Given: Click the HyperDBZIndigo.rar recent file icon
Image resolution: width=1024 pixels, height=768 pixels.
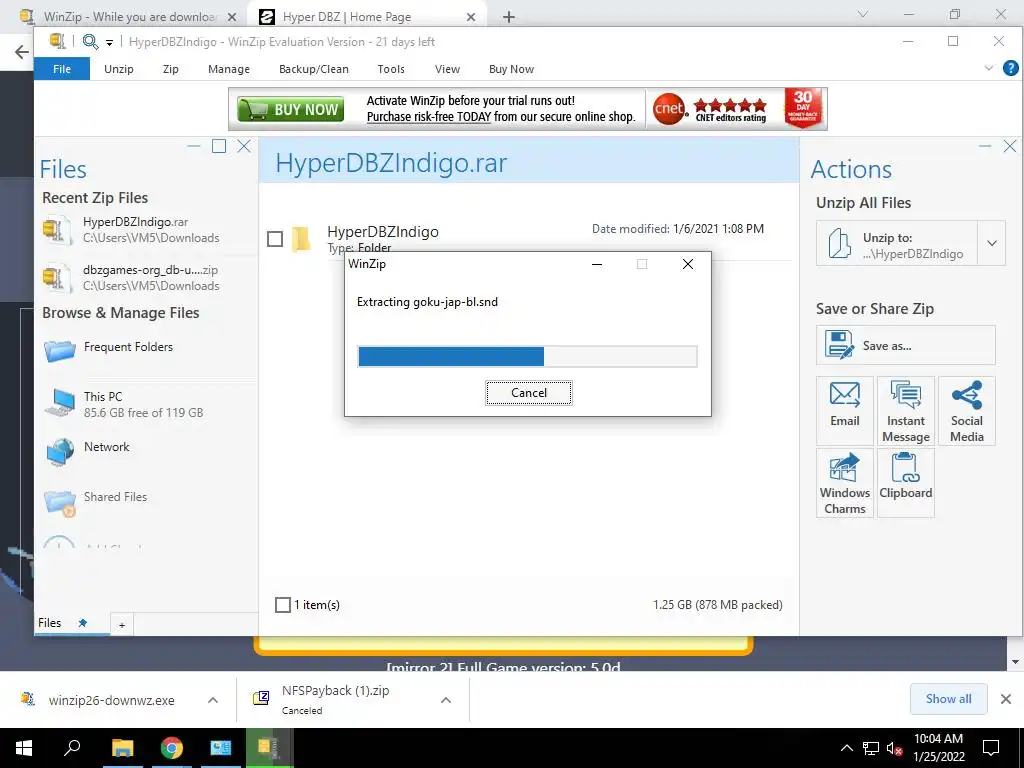Looking at the screenshot, I should coord(57,230).
